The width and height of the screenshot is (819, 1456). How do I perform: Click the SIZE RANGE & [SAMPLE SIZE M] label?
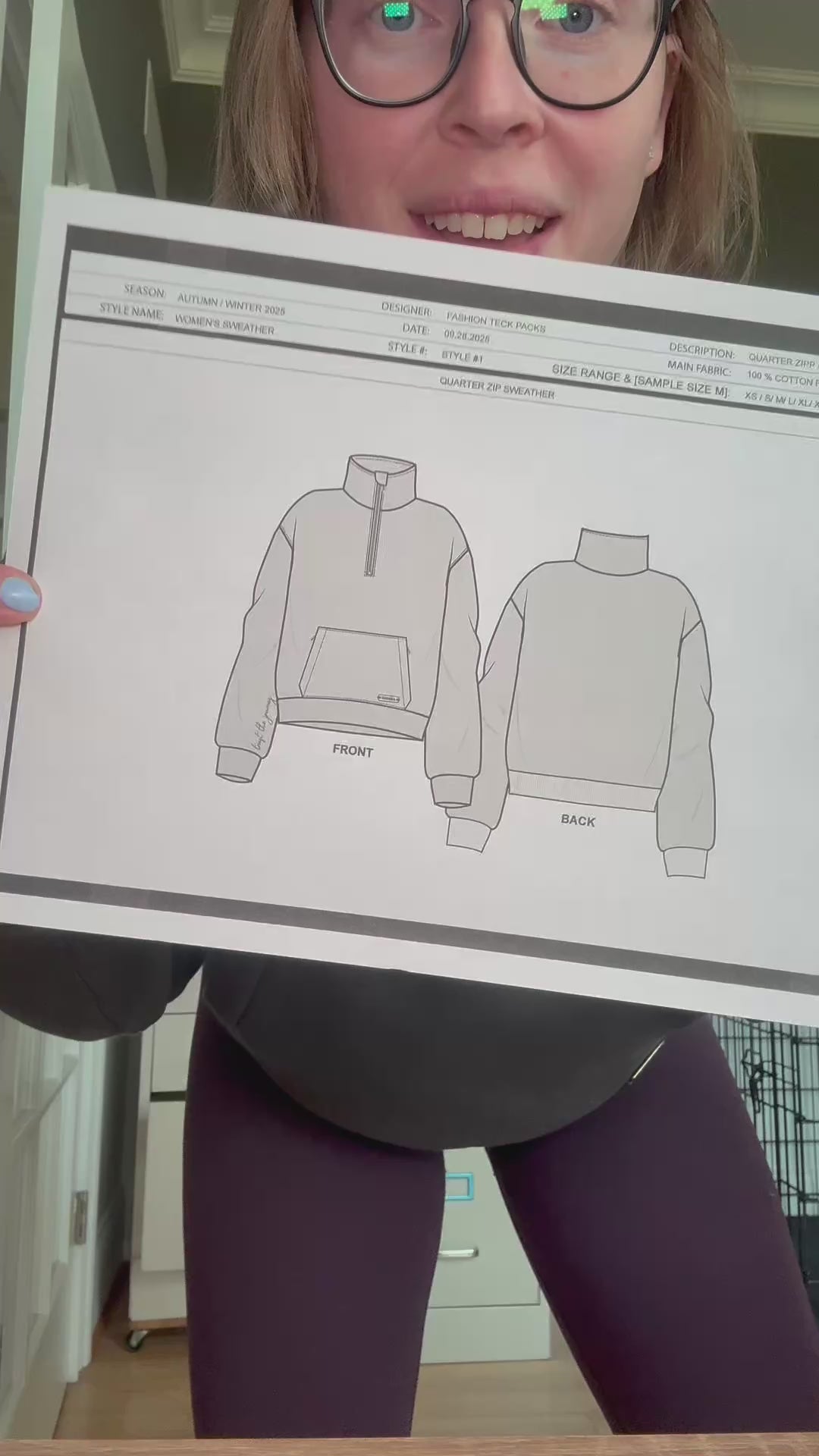click(641, 381)
